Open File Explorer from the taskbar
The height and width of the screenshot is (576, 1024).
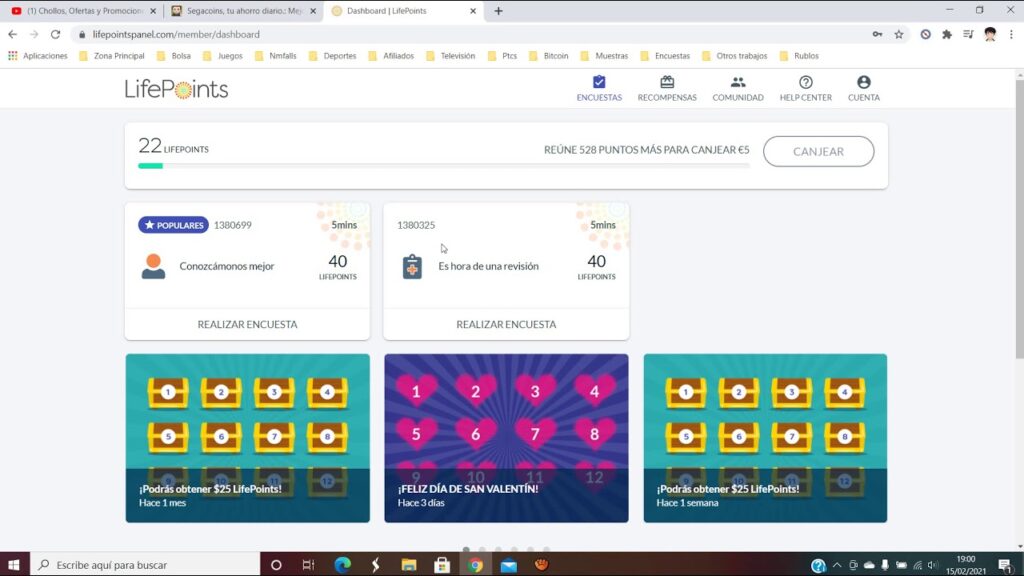[x=409, y=565]
